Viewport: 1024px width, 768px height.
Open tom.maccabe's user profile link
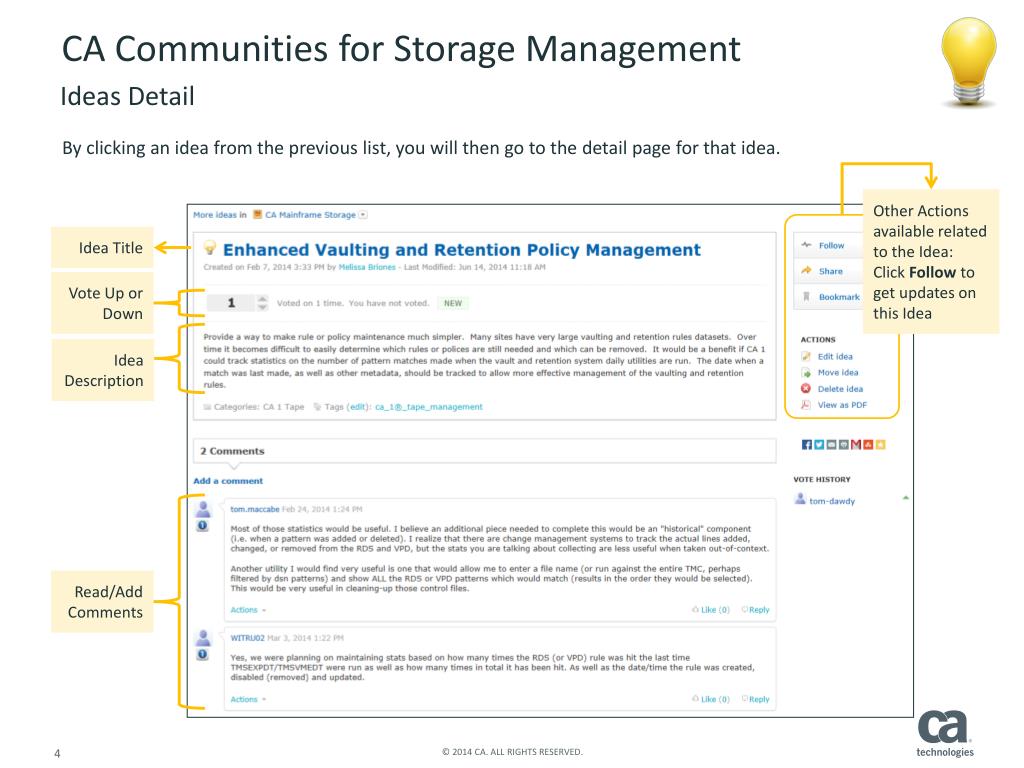(x=255, y=509)
